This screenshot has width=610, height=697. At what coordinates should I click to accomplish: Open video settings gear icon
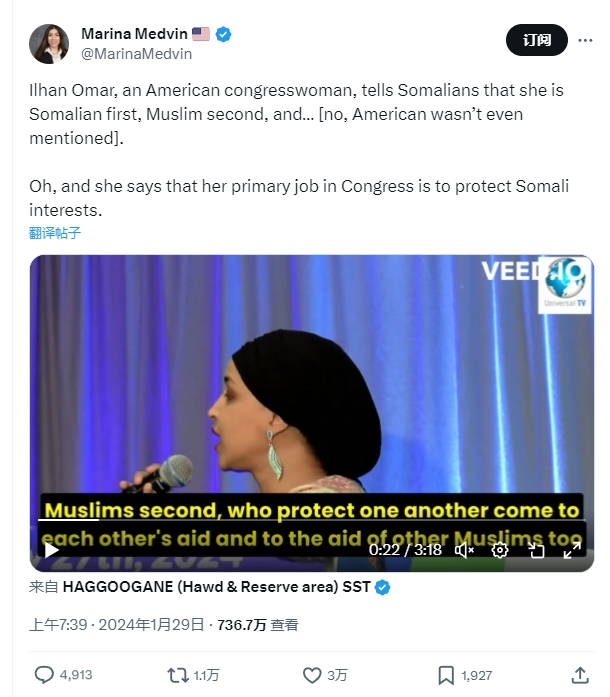[500, 550]
